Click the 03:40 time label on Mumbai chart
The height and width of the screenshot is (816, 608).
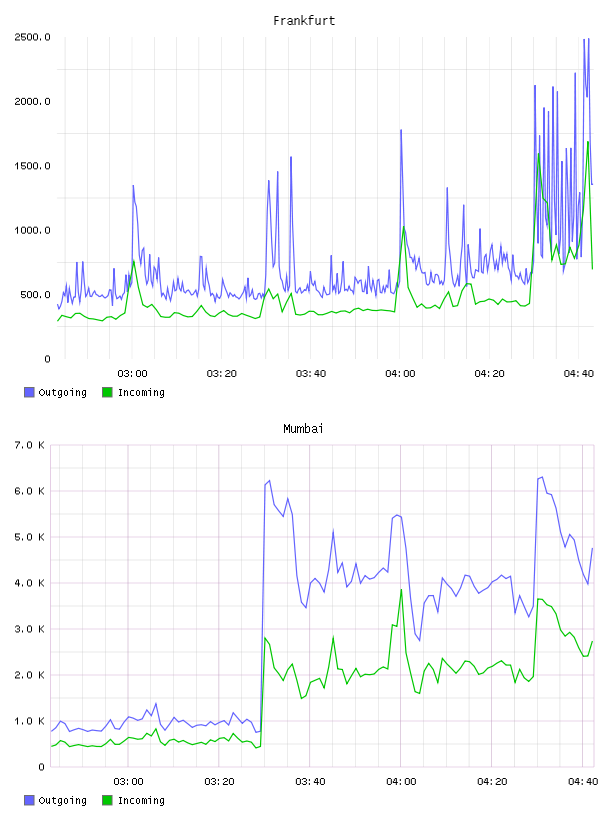(310, 782)
